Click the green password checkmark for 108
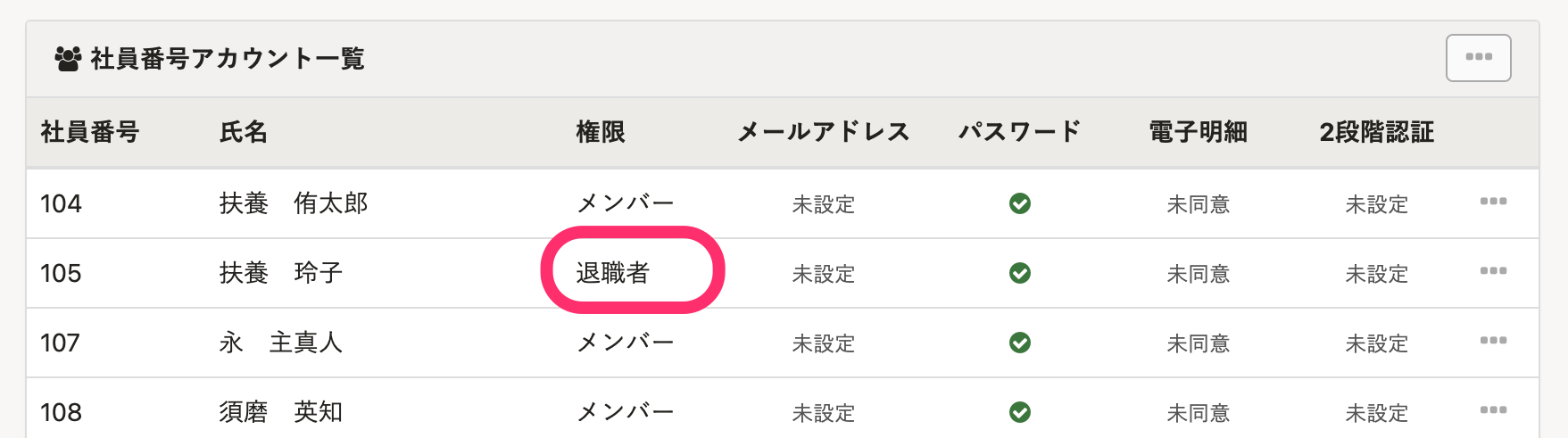Image resolution: width=1568 pixels, height=438 pixels. pyautogui.click(x=1020, y=412)
